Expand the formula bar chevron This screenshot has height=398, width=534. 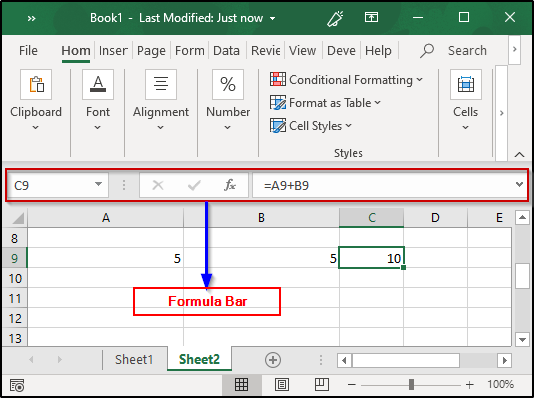pyautogui.click(x=519, y=184)
